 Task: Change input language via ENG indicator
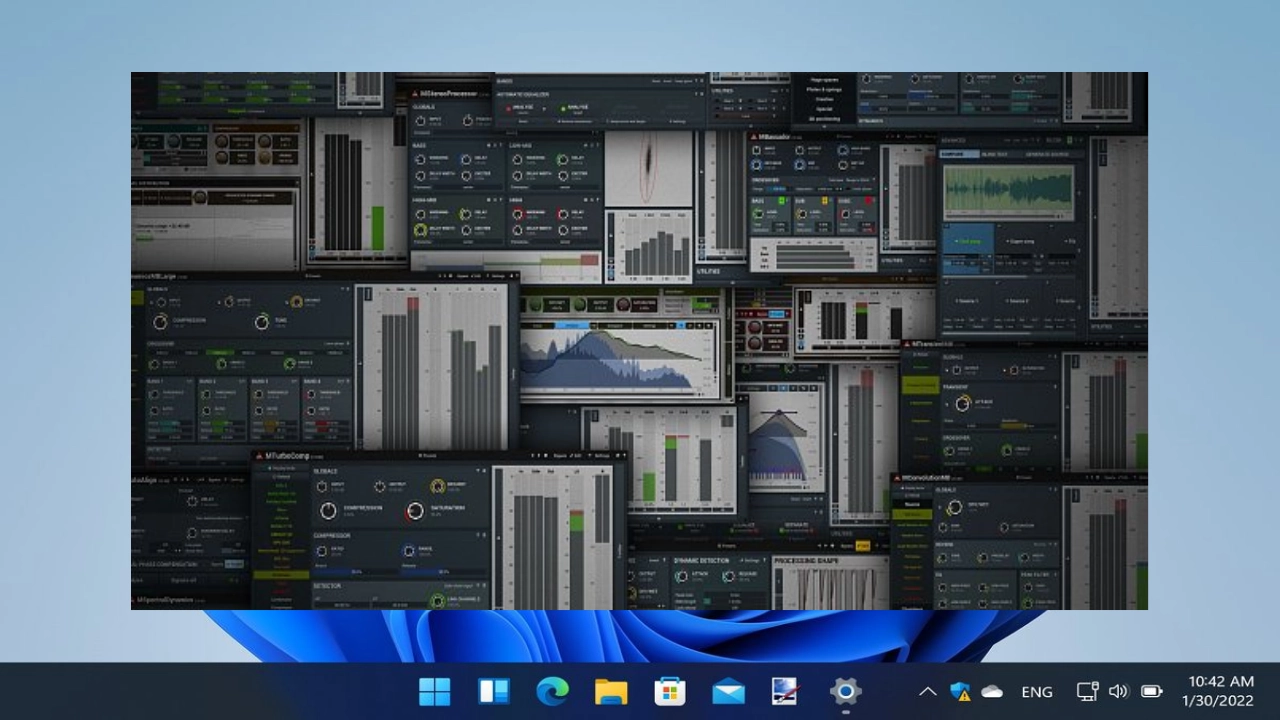[x=1037, y=691]
